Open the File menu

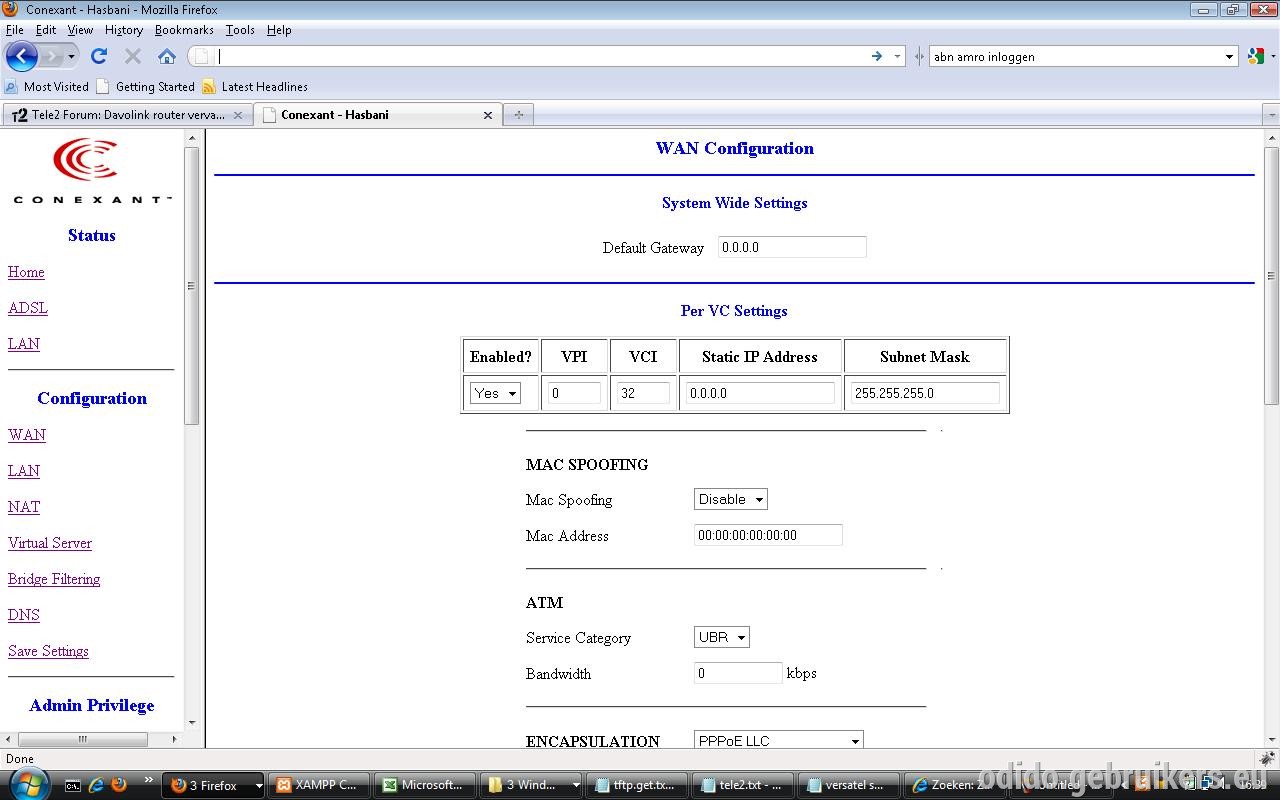coord(14,30)
